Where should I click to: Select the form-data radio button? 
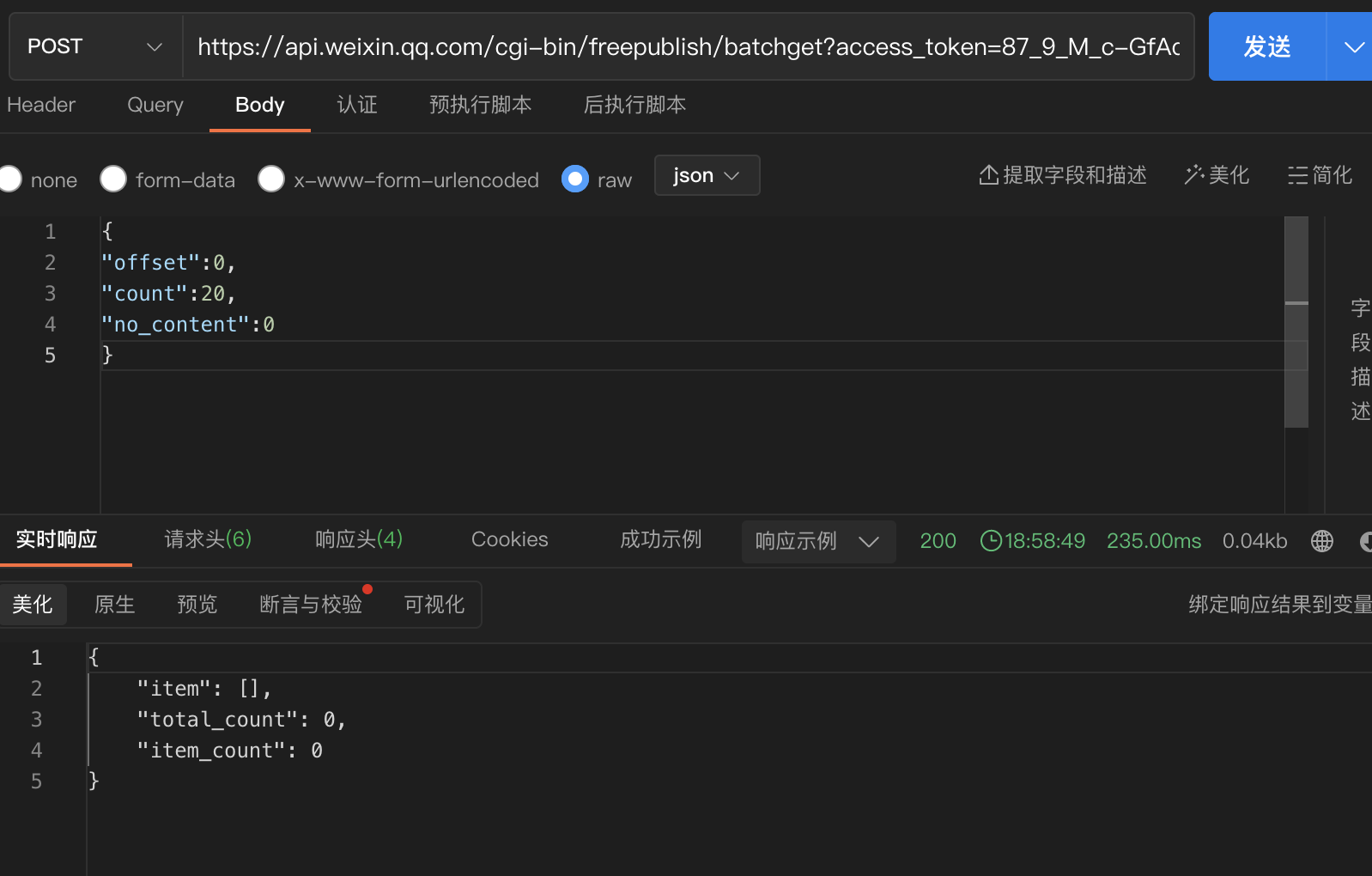point(113,179)
